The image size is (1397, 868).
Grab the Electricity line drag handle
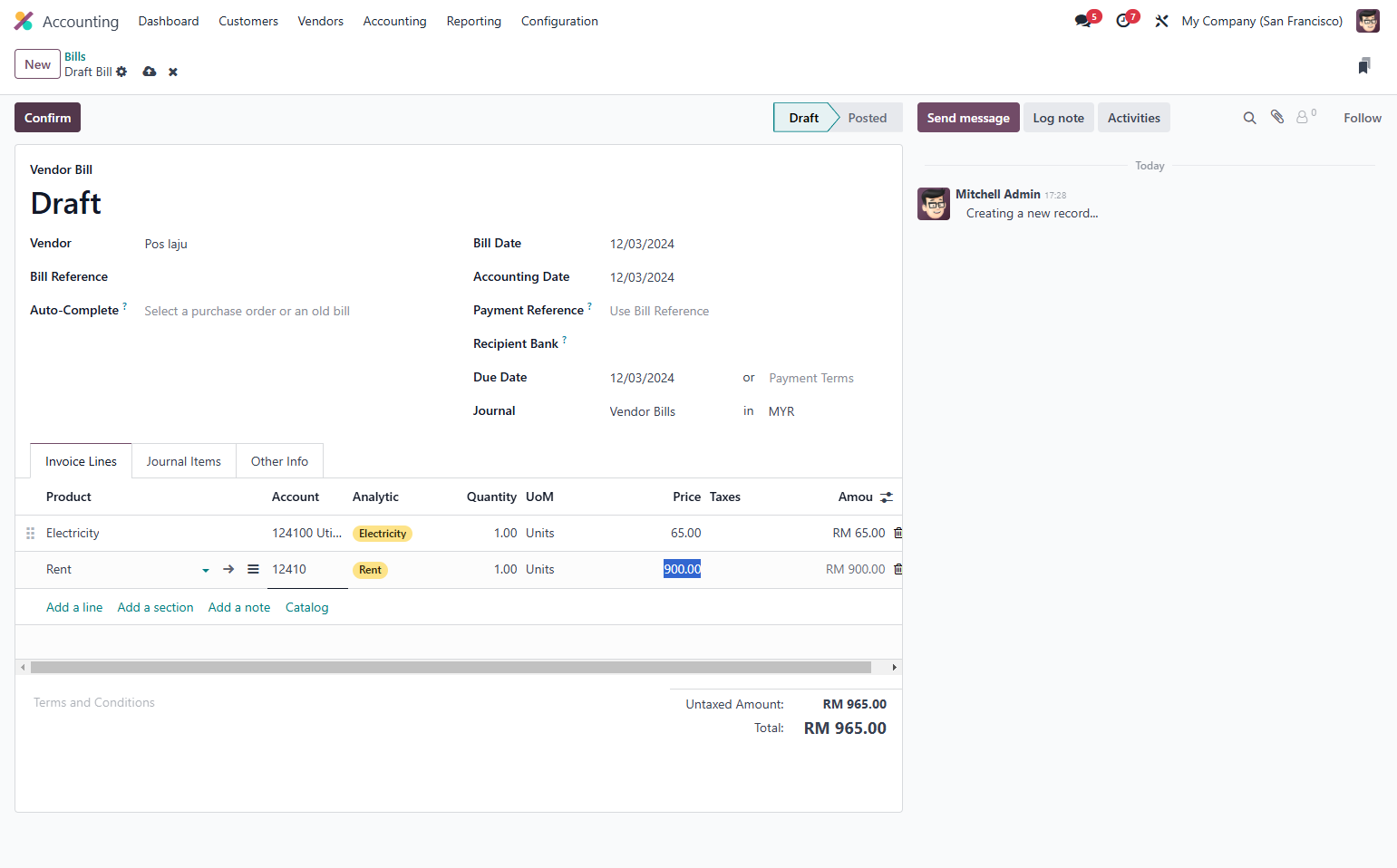pyautogui.click(x=30, y=534)
